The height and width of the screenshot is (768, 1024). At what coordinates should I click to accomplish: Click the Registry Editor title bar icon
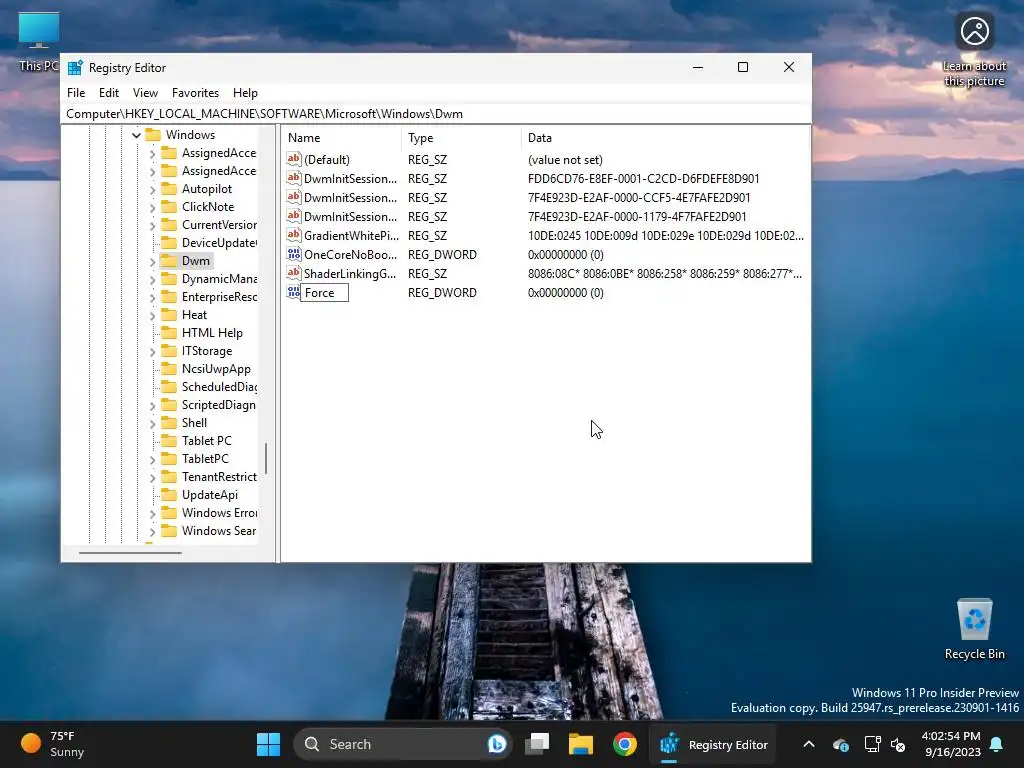(x=75, y=67)
